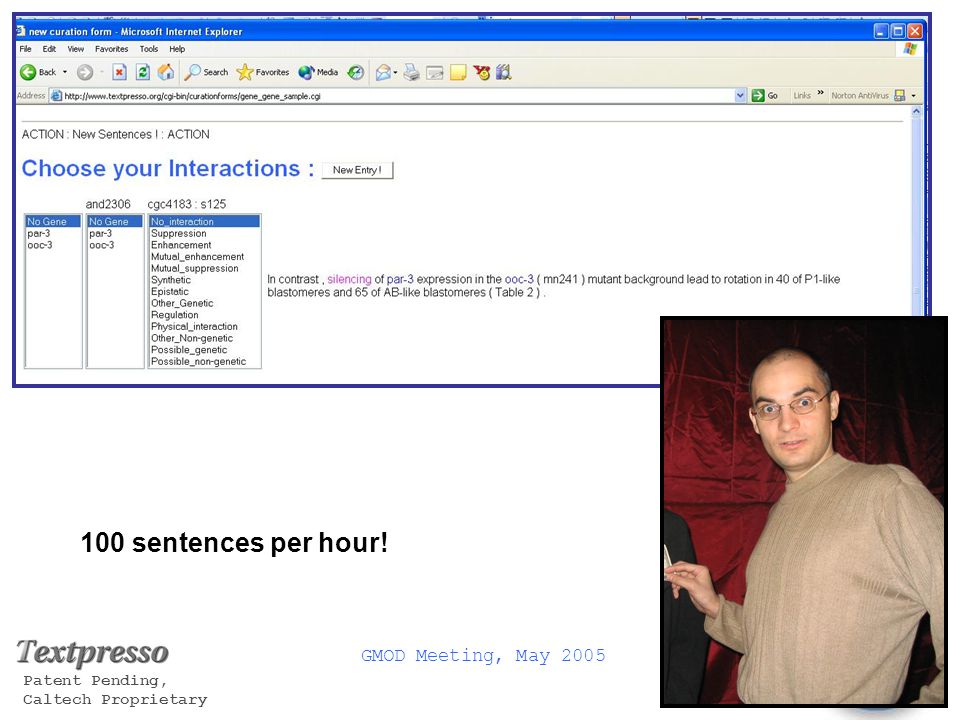
Task: Select Epistatic interaction type
Action: point(204,291)
